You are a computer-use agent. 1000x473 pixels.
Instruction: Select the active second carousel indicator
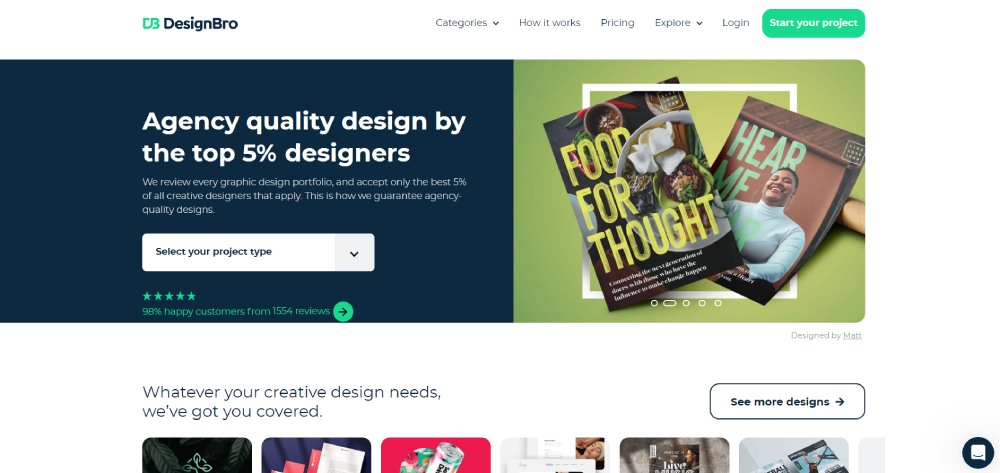tap(670, 303)
